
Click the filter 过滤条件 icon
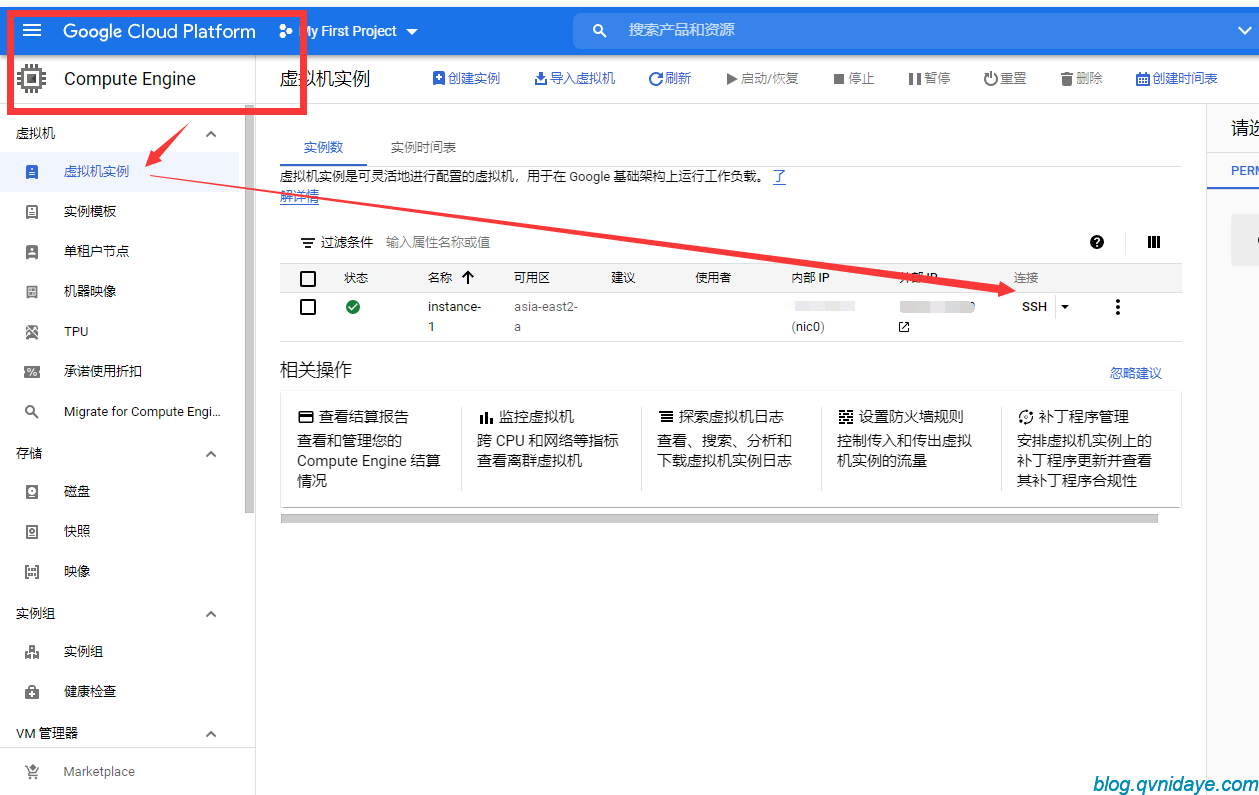click(x=308, y=243)
